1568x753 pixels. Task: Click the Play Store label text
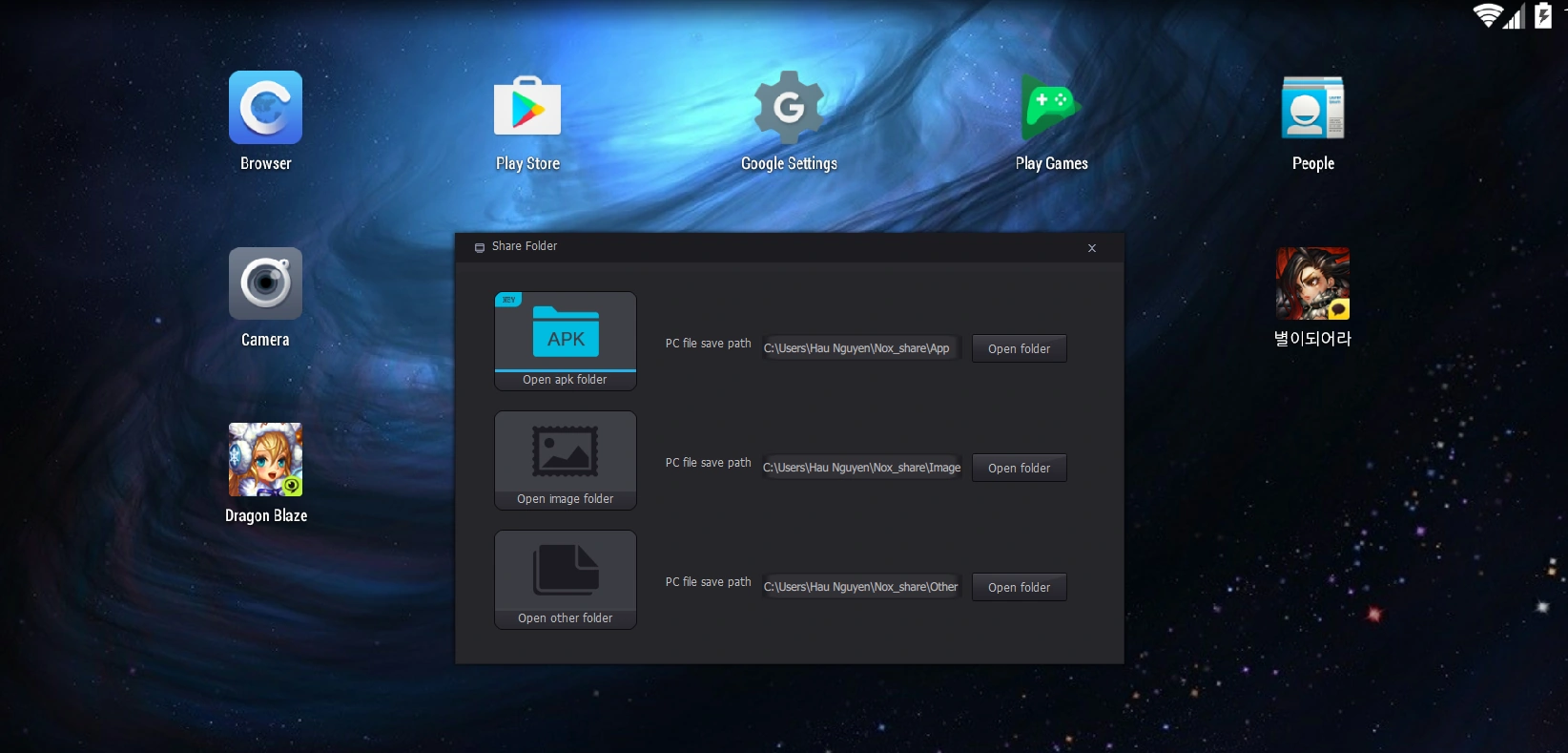527,164
